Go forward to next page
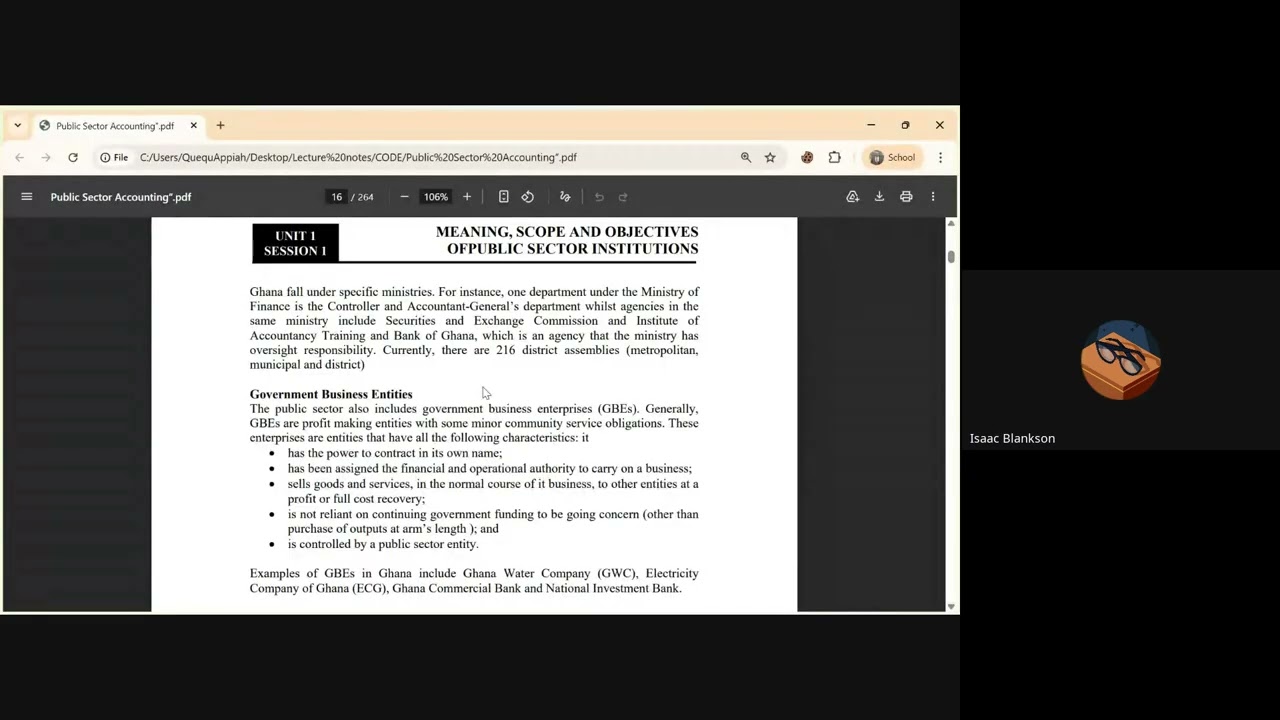This screenshot has height=720, width=1280. pos(46,157)
